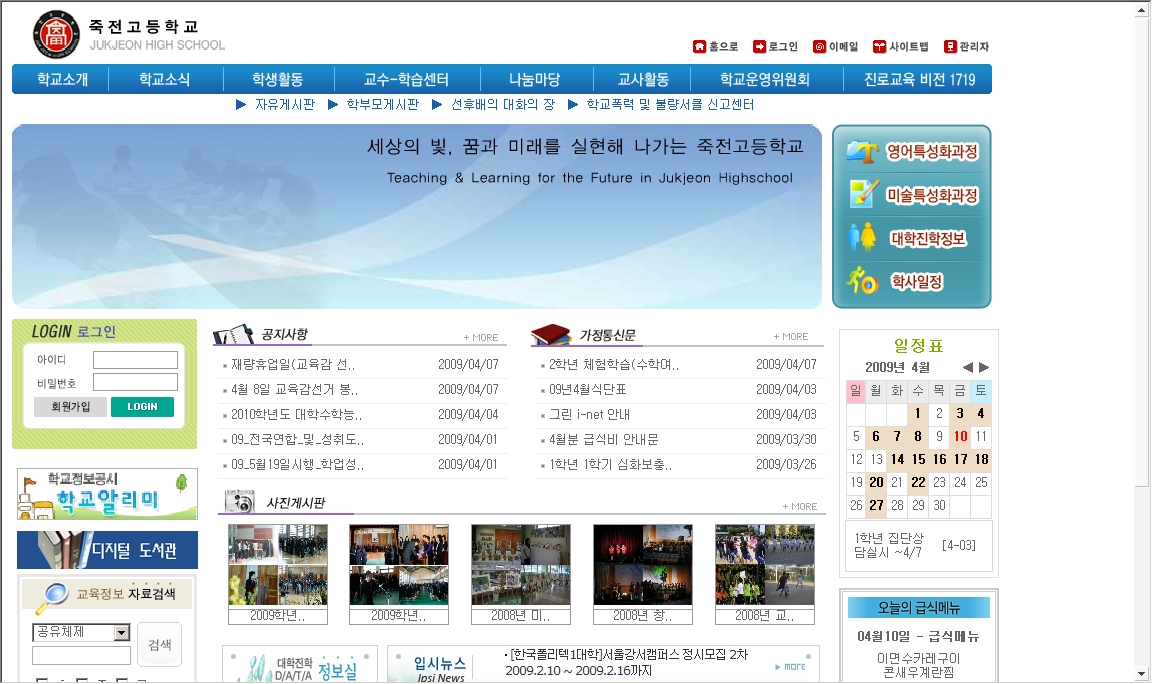
Task: Go to next month in calendar
Action: point(984,367)
